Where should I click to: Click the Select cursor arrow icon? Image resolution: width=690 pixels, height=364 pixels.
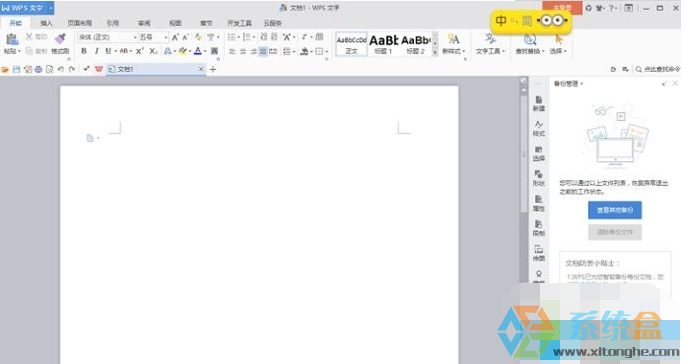pos(558,40)
